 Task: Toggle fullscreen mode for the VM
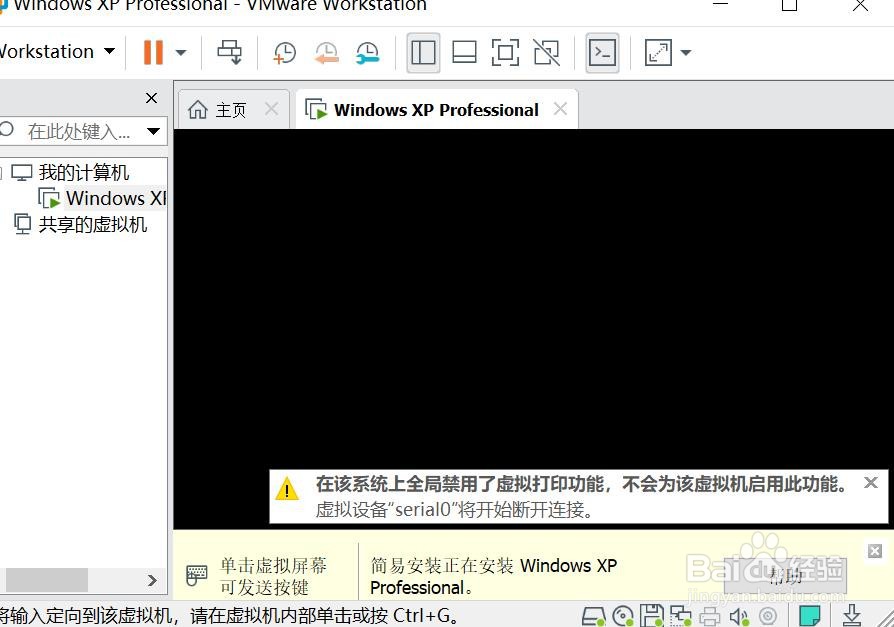(x=505, y=52)
